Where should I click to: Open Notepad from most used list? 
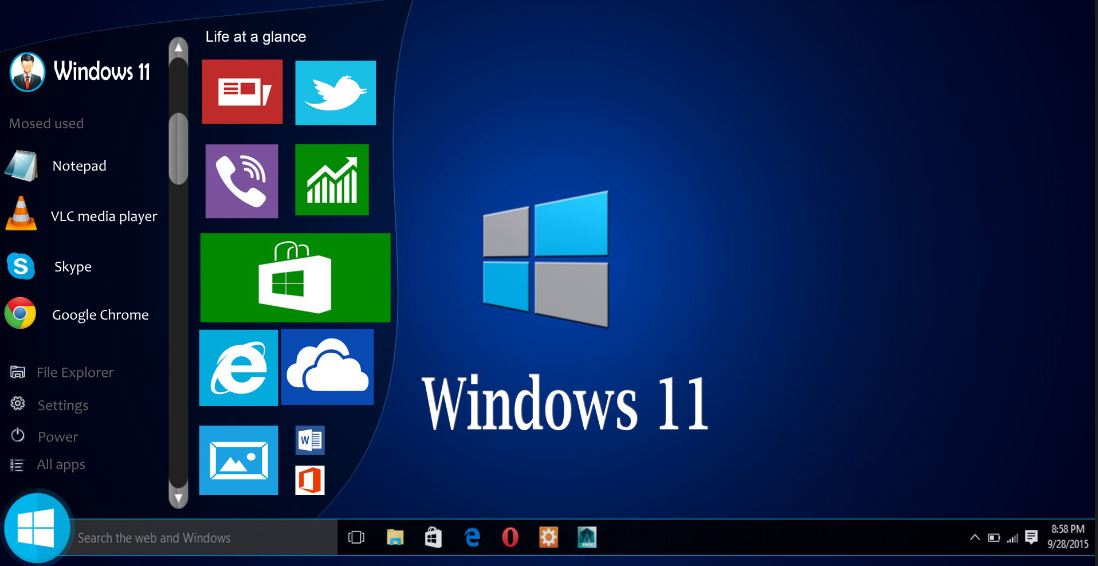(78, 166)
